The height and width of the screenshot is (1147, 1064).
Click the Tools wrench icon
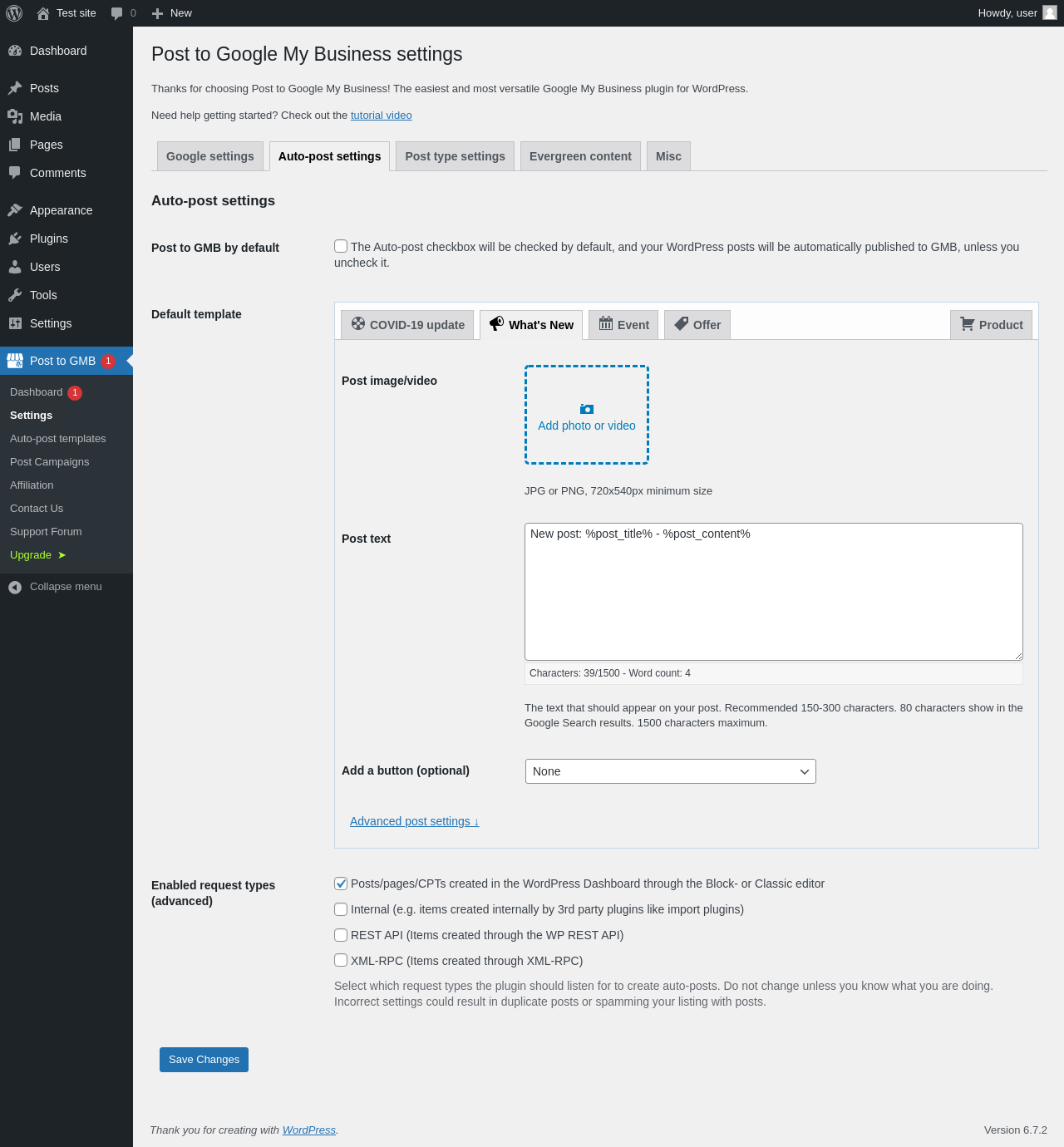pos(15,295)
